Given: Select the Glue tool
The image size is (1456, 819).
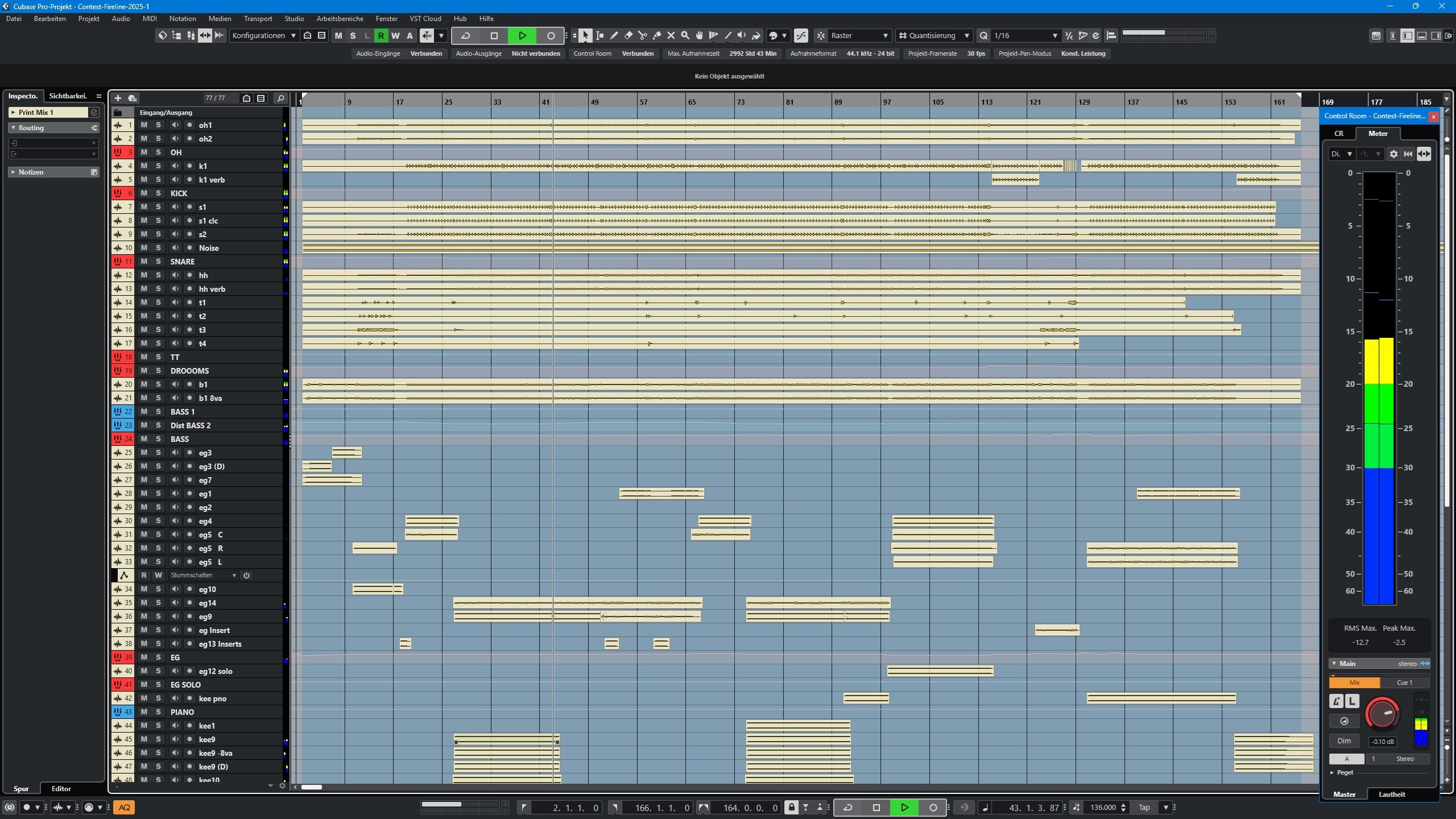Looking at the screenshot, I should pyautogui.click(x=656, y=36).
